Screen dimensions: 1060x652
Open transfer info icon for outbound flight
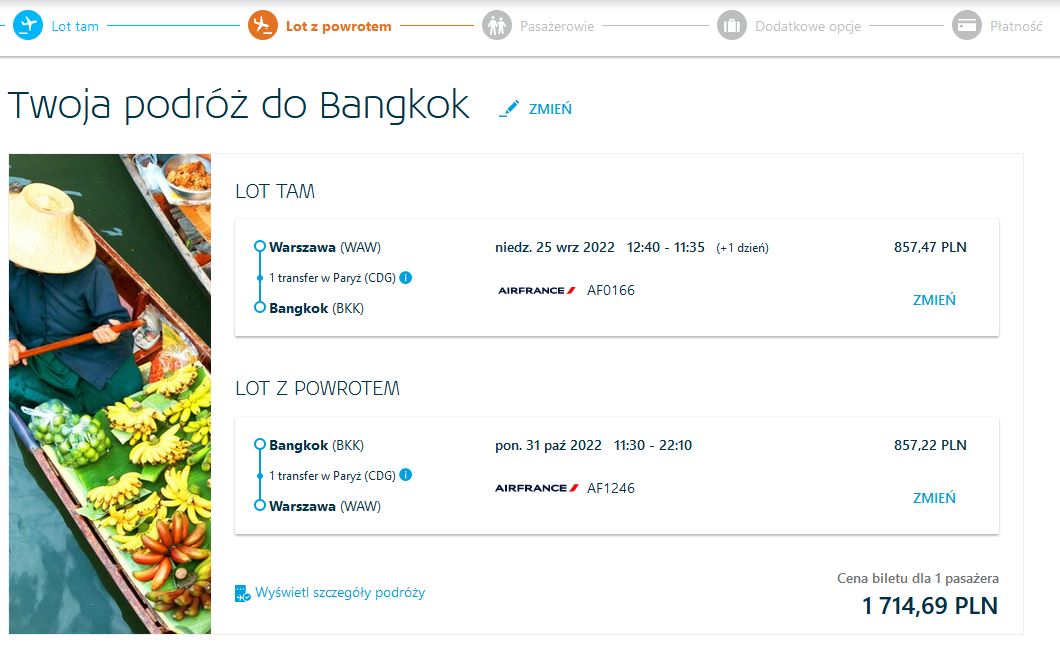coord(406,277)
